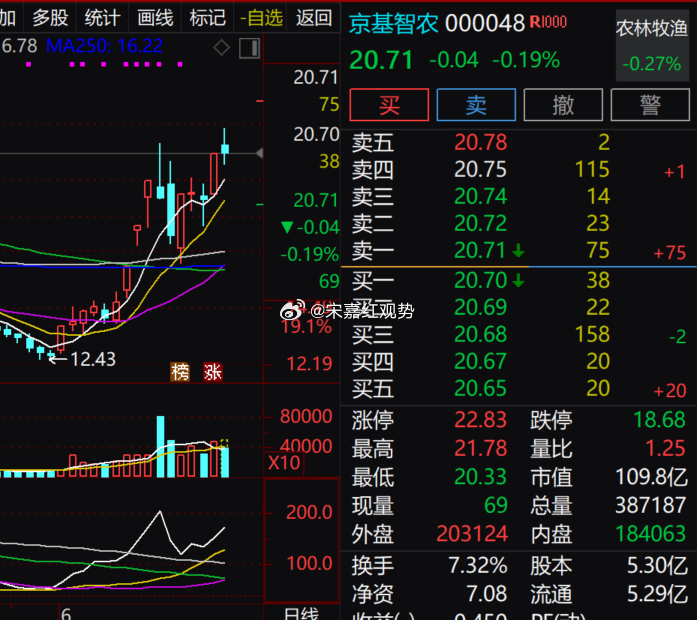Click the 流通 value 5.29亿
This screenshot has width=697, height=620.
(x=657, y=594)
